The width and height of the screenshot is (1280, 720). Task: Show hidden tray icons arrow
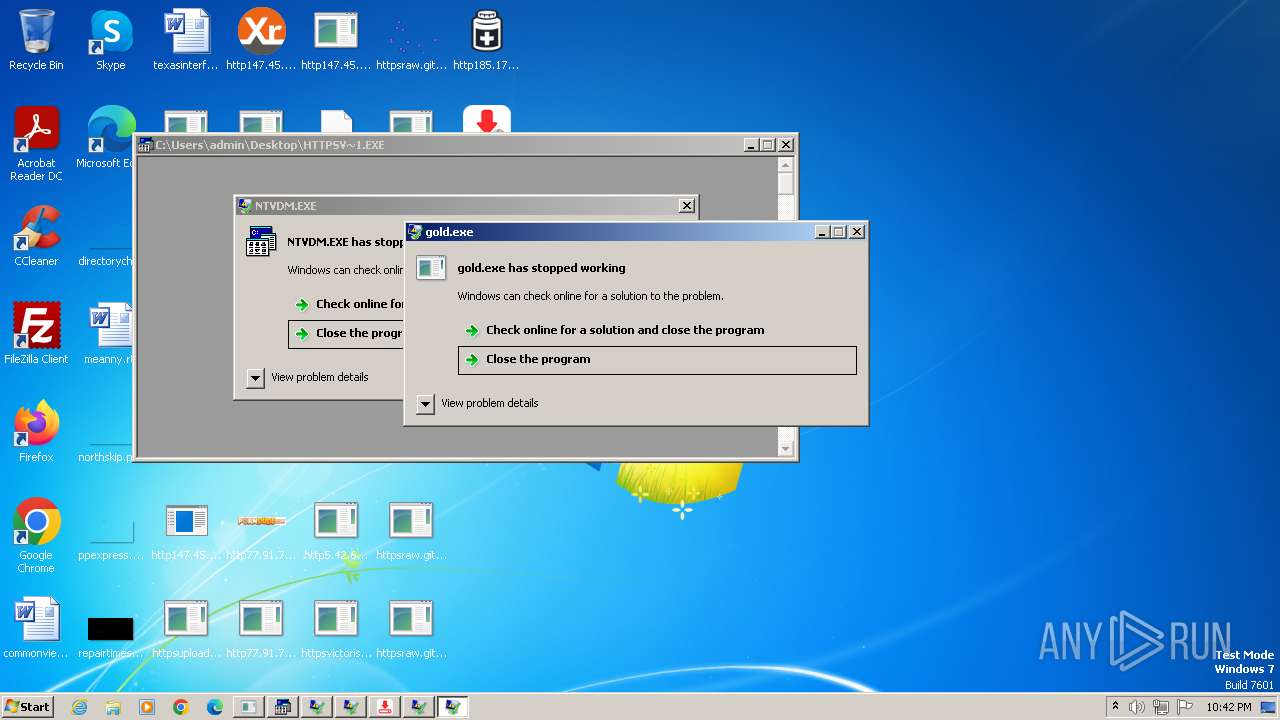pyautogui.click(x=1115, y=707)
